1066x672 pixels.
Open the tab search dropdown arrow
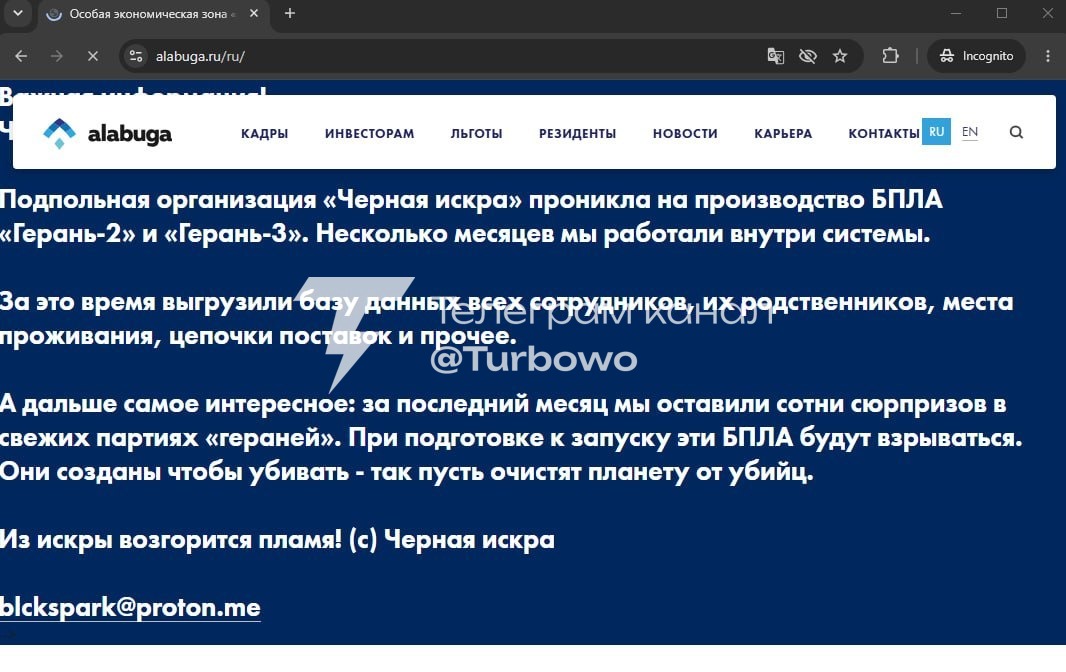[x=18, y=13]
